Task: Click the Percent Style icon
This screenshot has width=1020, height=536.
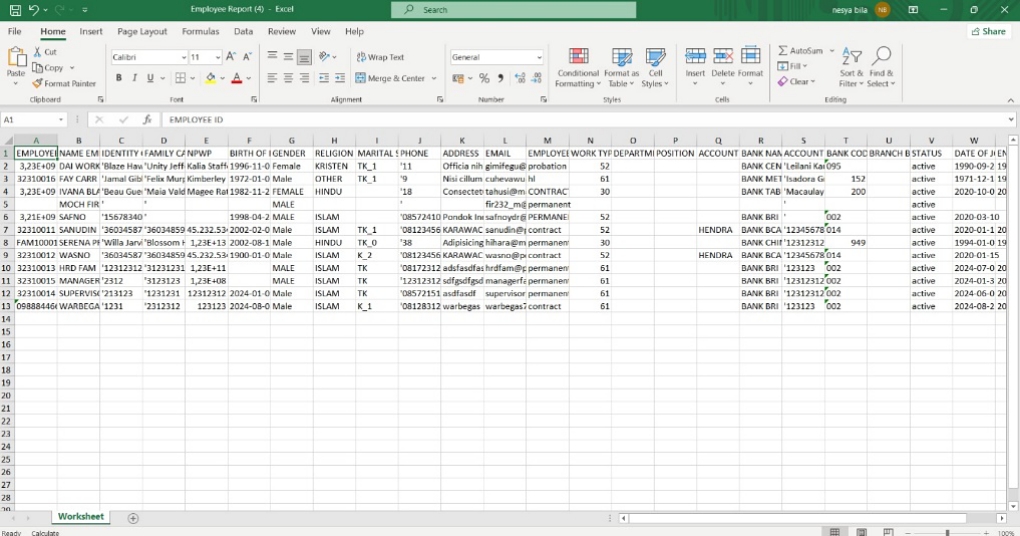Action: click(x=484, y=78)
